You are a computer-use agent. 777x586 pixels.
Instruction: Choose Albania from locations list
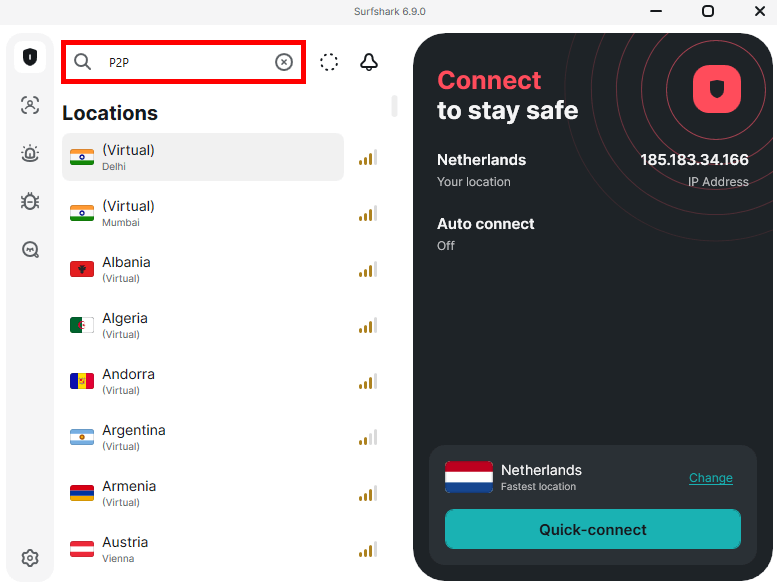[x=203, y=269]
